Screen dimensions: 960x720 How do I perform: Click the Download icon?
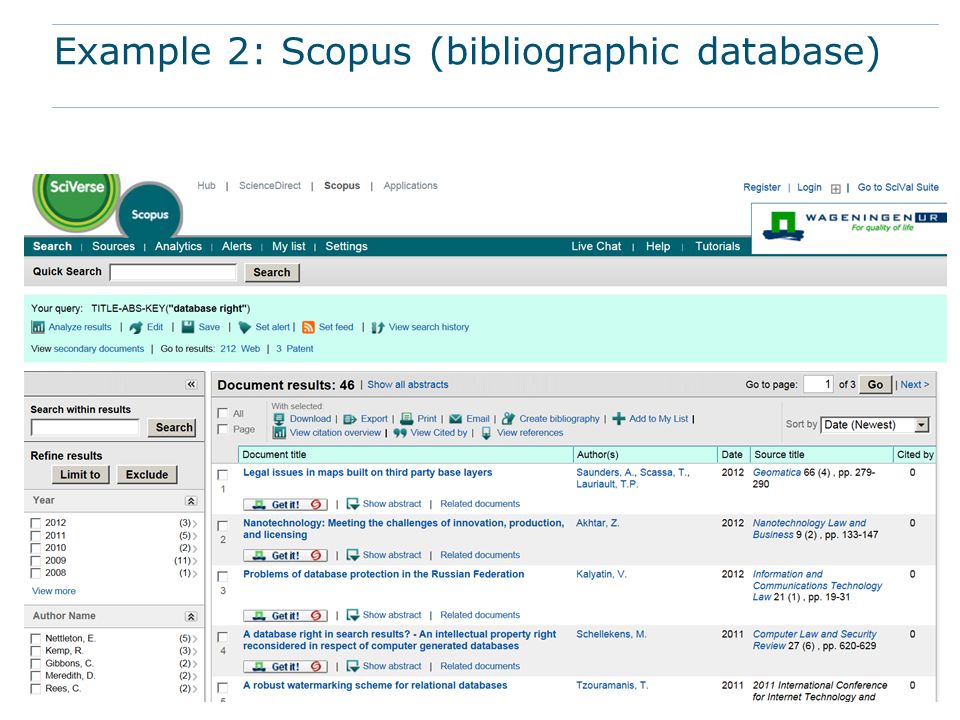279,419
